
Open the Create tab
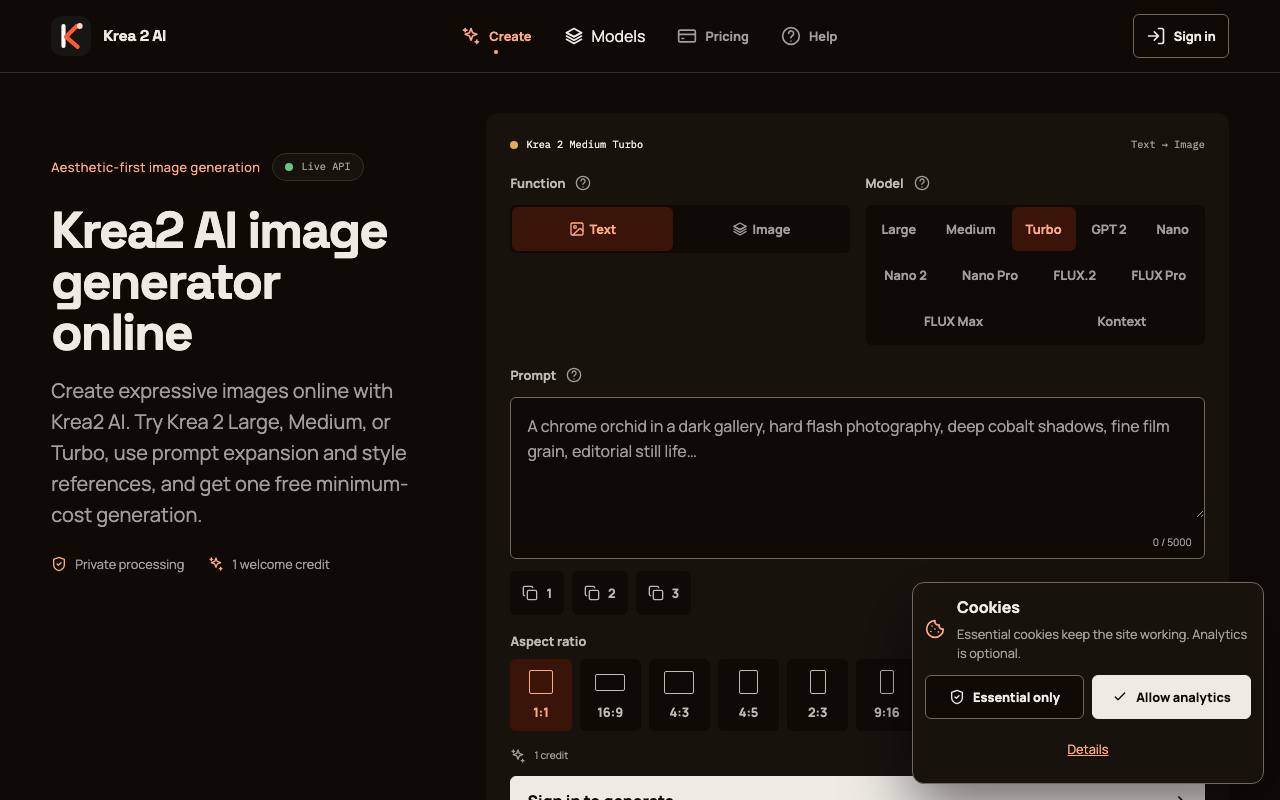coord(497,36)
